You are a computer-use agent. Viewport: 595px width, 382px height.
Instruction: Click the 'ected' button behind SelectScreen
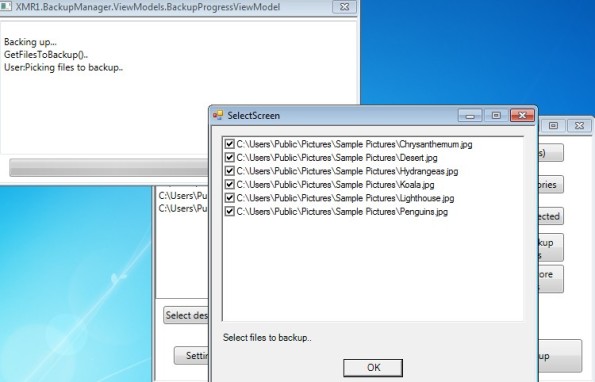(x=551, y=216)
